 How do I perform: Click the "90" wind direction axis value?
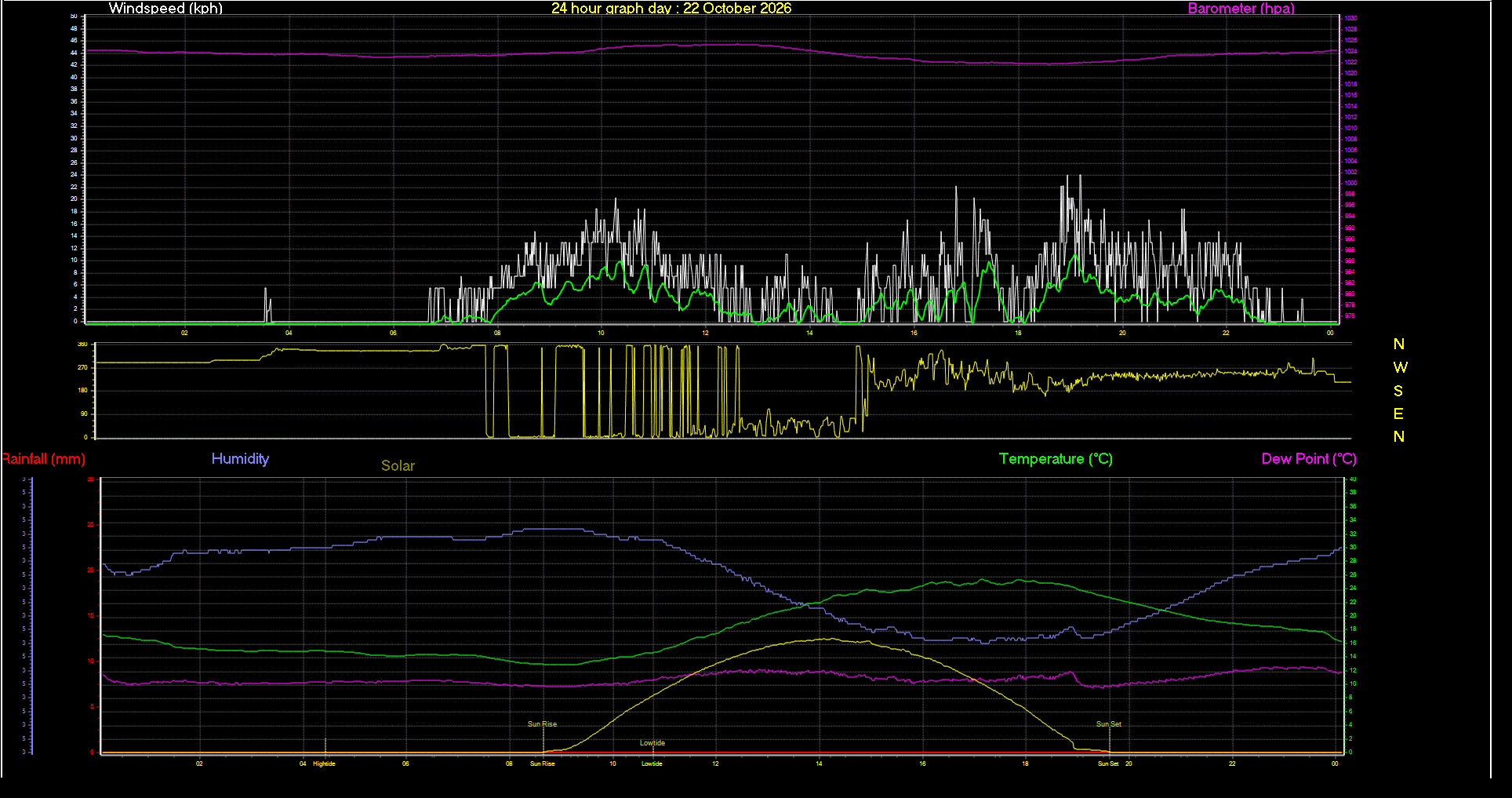[84, 414]
